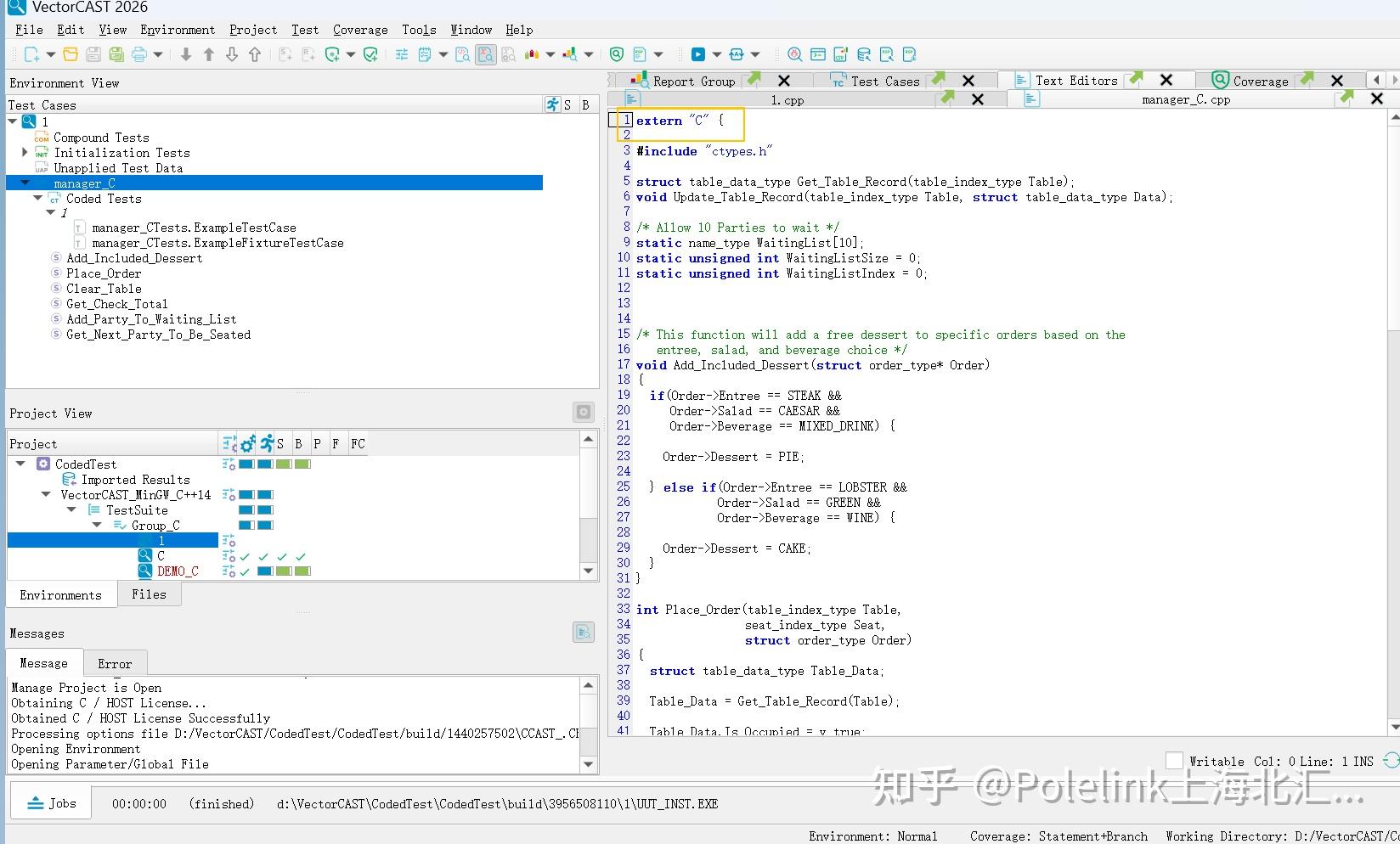Click the blue play button toolbar icon
Screen dimensions: 1400x844
click(698, 54)
